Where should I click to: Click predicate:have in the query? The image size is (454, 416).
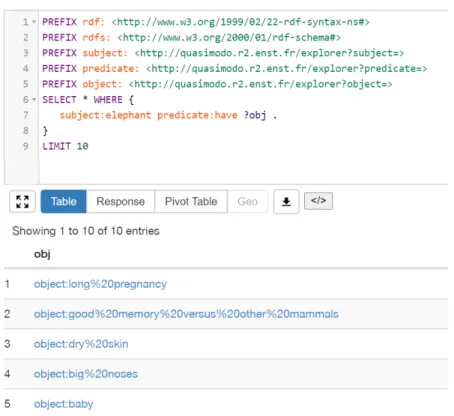click(x=197, y=115)
